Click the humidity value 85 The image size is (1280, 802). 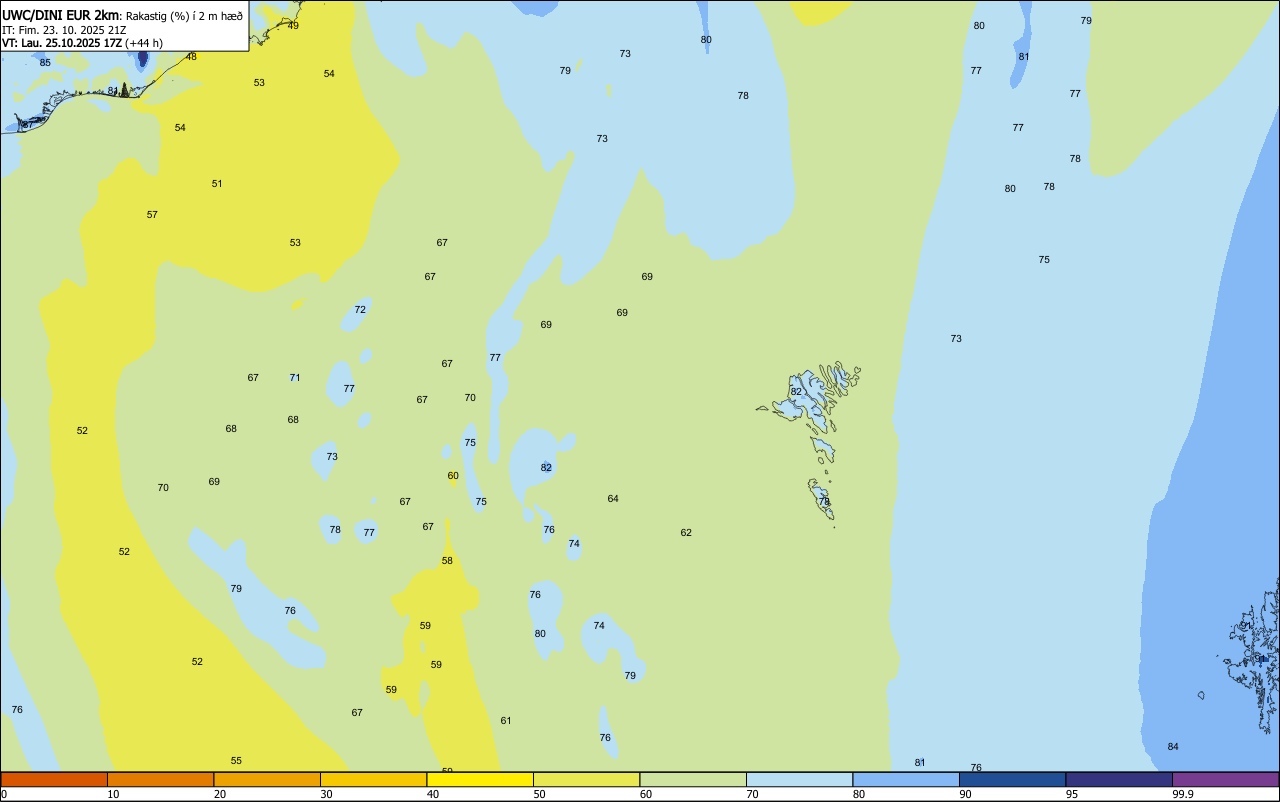(45, 62)
